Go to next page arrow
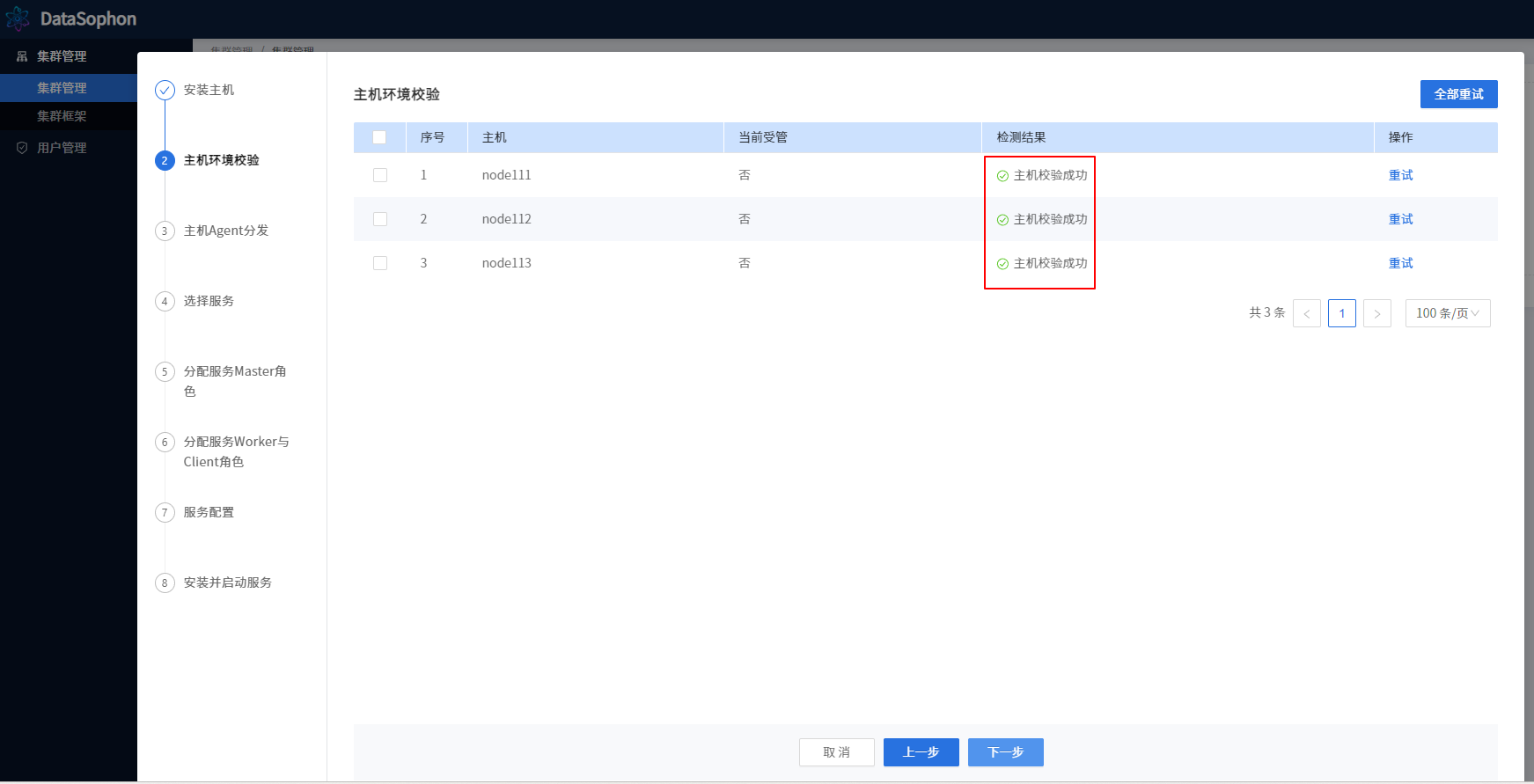The height and width of the screenshot is (784, 1534). coord(1377,313)
